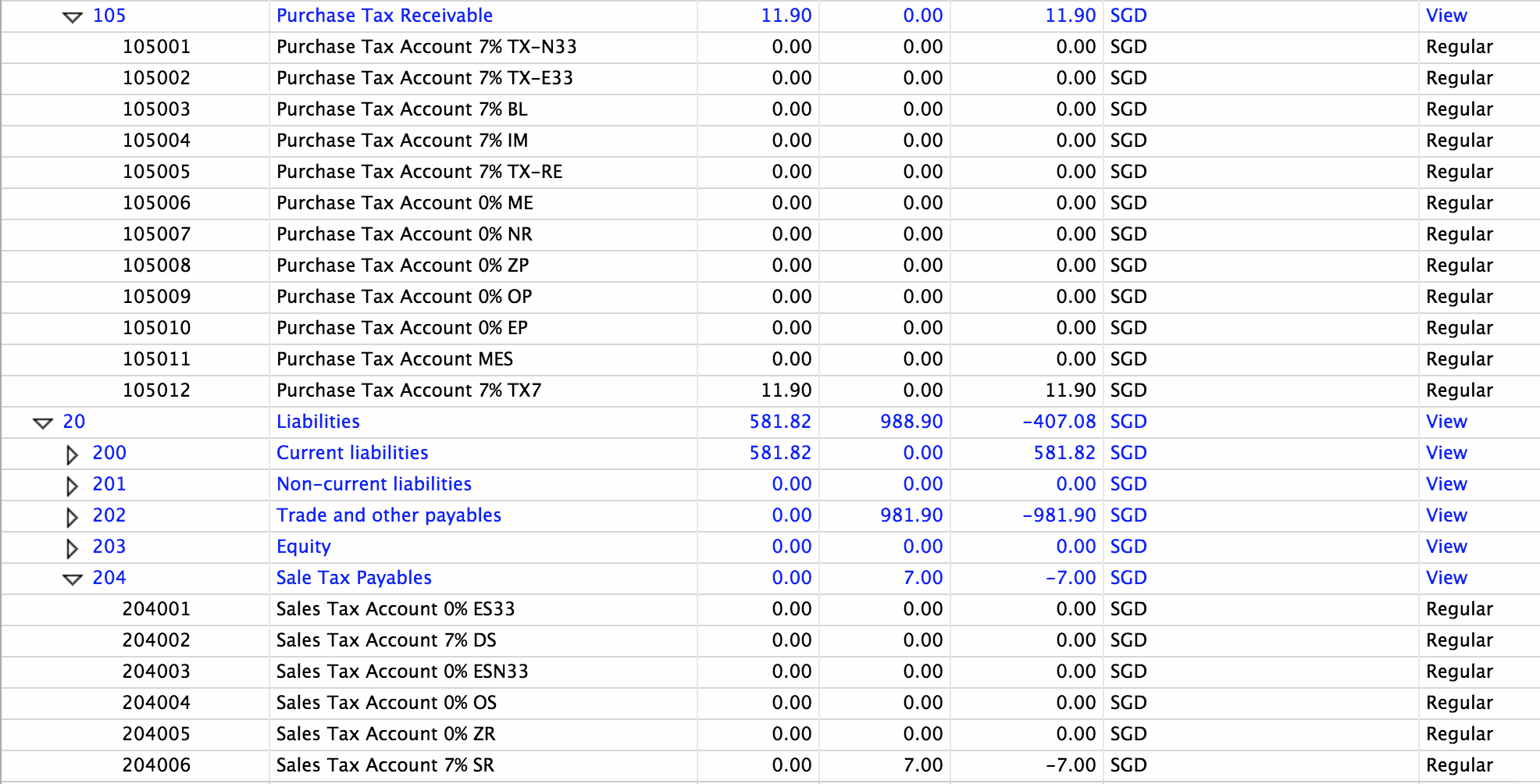Click View for Liabilities row
1540x784 pixels.
[1446, 422]
